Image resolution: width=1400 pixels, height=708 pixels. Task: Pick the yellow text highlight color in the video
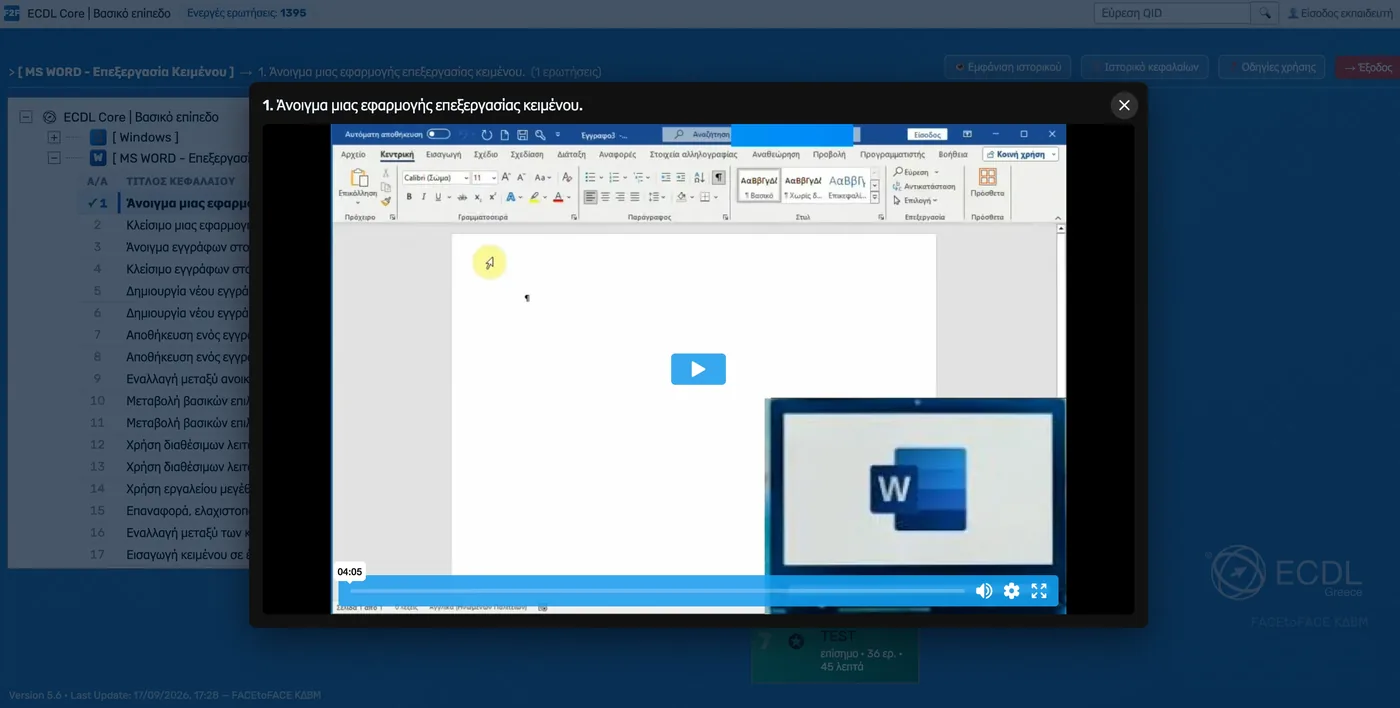tap(535, 197)
